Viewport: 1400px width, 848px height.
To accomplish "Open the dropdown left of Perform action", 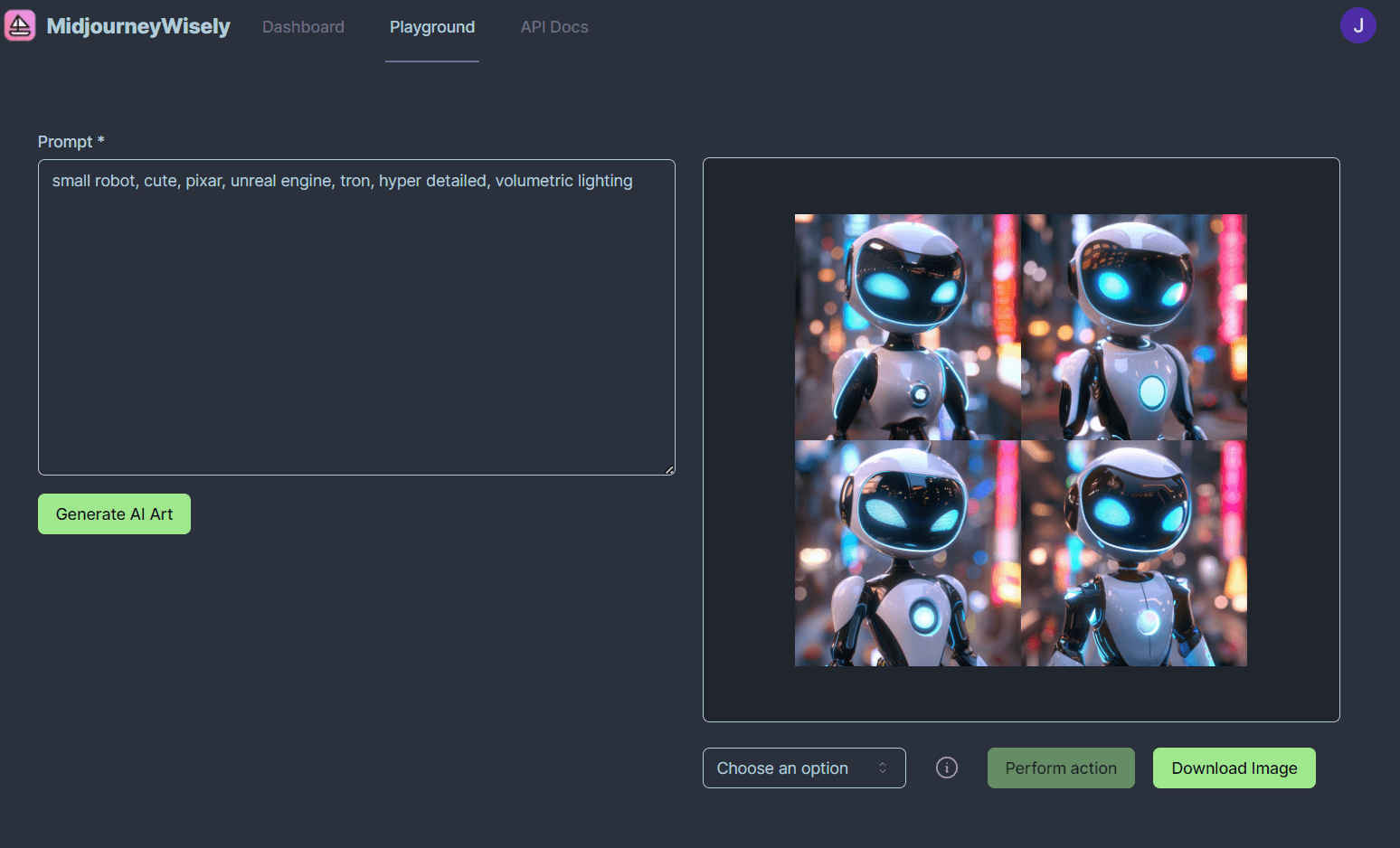I will tap(803, 768).
